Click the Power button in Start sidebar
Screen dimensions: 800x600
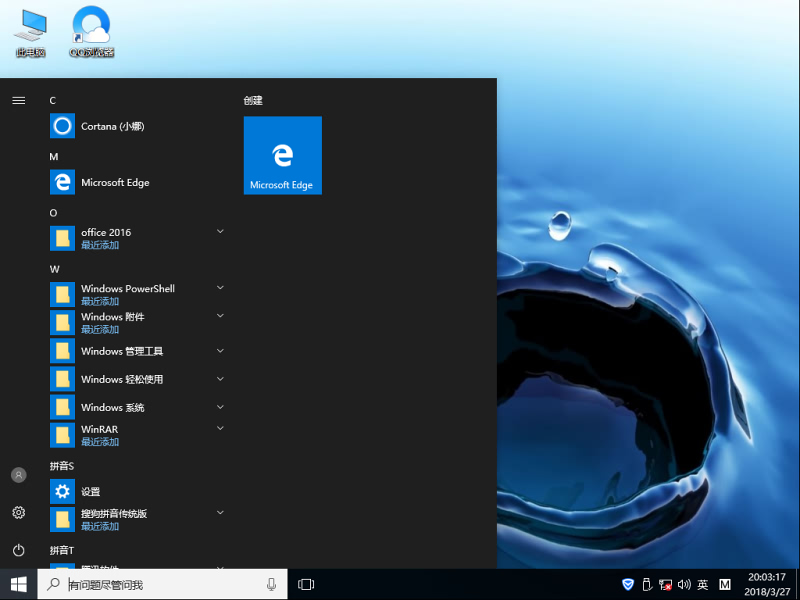coord(18,550)
